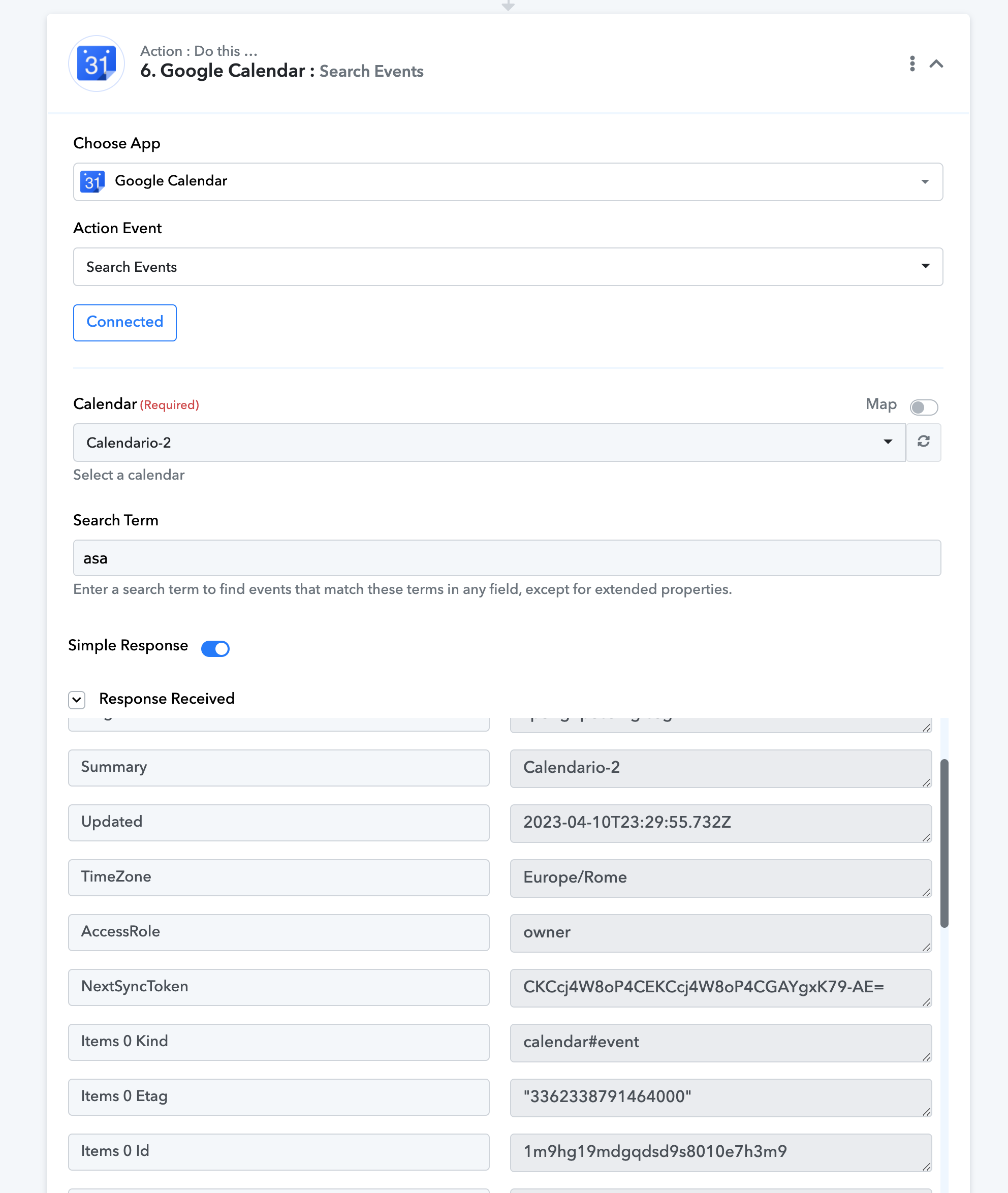Click the Updated timestamp value field
The height and width of the screenshot is (1193, 1008).
[x=720, y=823]
